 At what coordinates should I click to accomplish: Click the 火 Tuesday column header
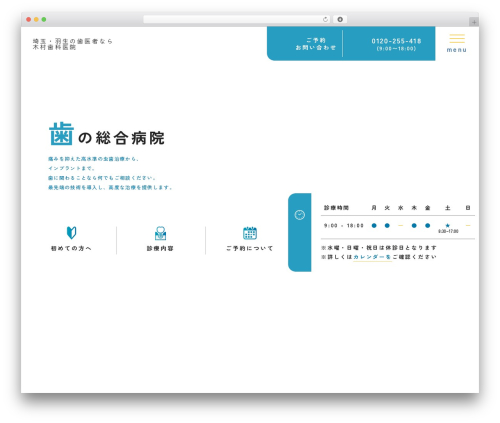click(387, 208)
